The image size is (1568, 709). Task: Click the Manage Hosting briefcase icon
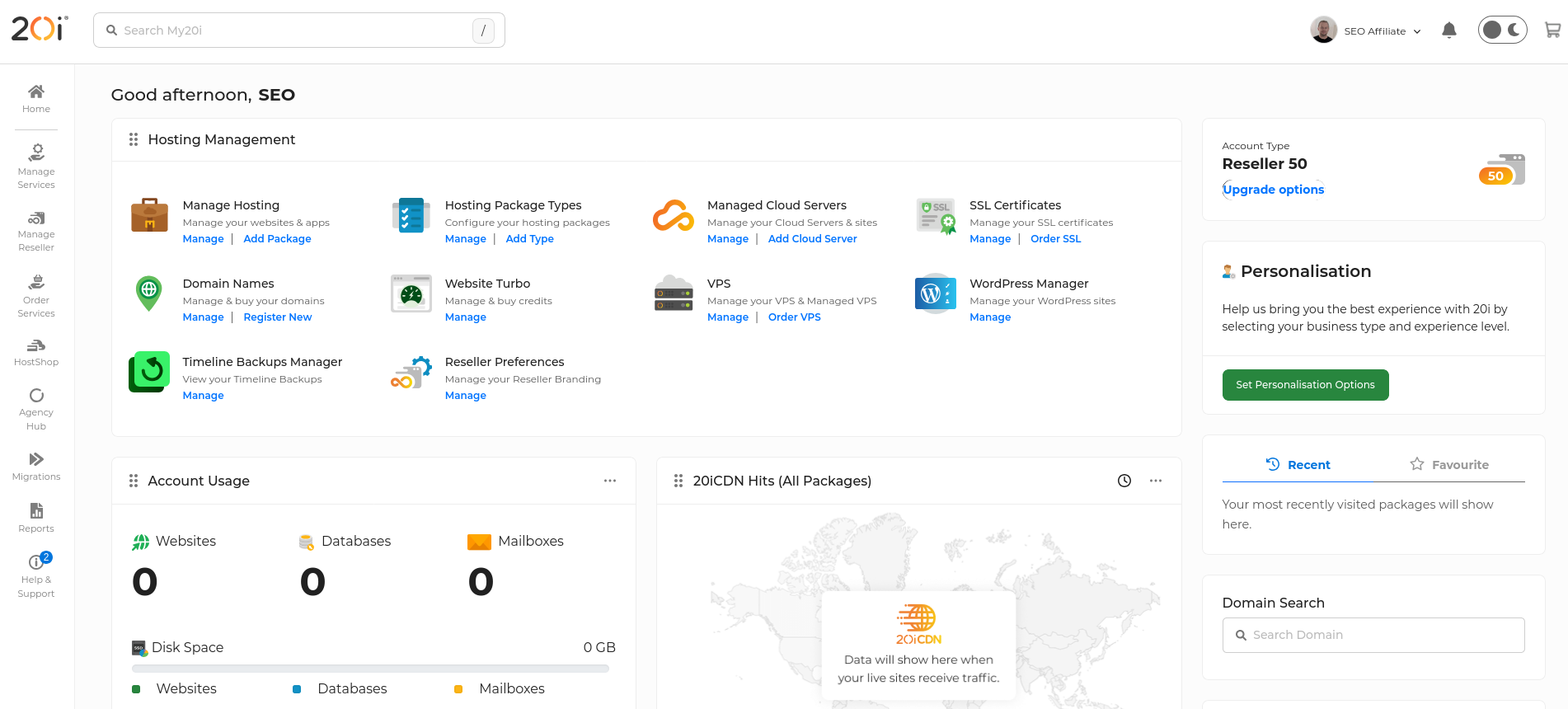[149, 215]
